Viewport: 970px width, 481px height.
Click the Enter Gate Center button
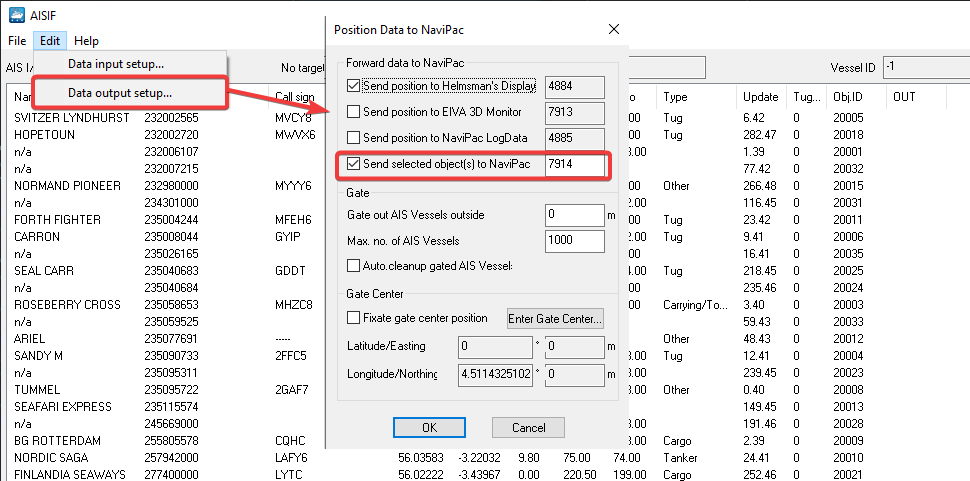point(555,319)
